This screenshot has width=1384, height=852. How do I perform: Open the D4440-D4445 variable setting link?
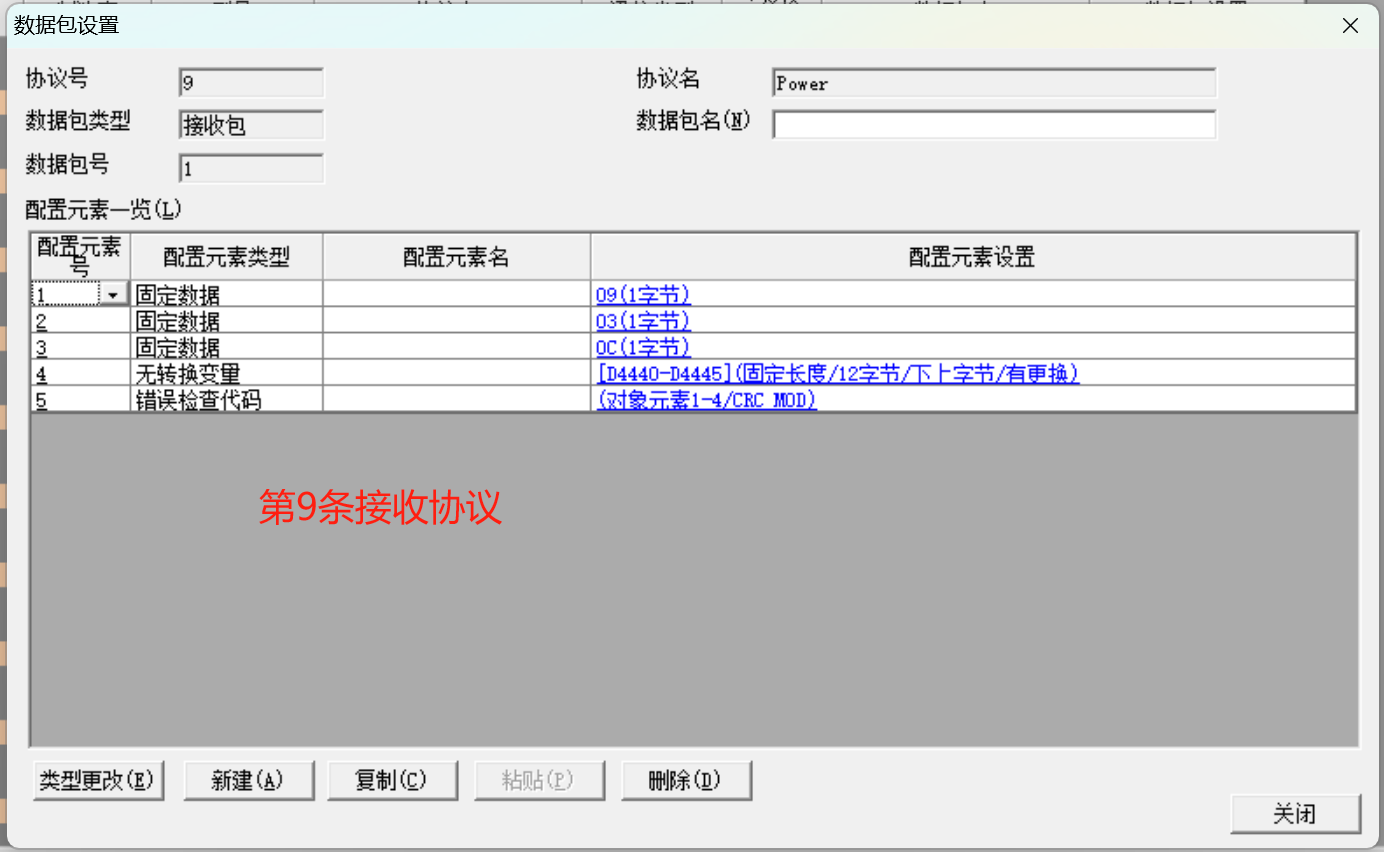[x=837, y=373]
